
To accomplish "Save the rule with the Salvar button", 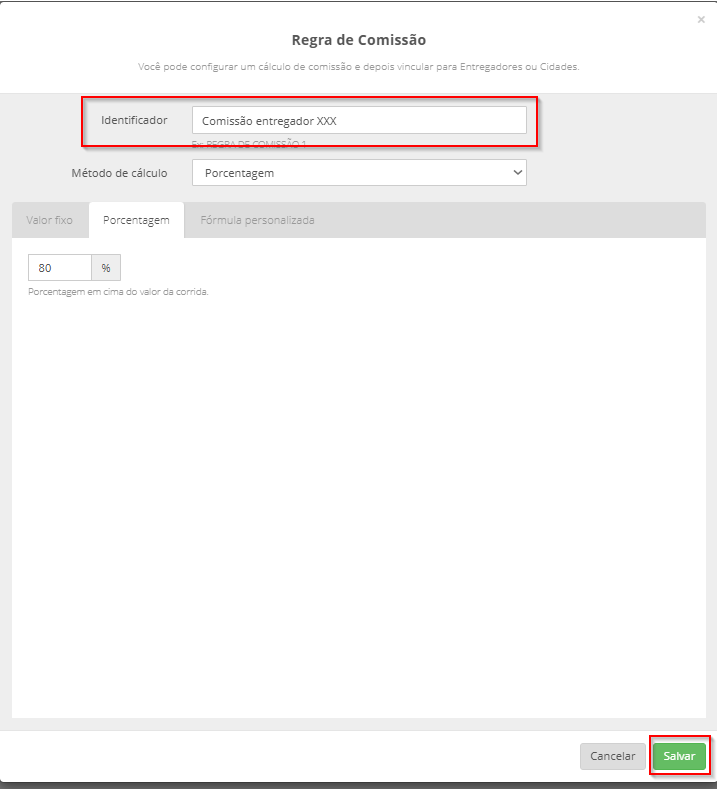I will click(x=679, y=756).
